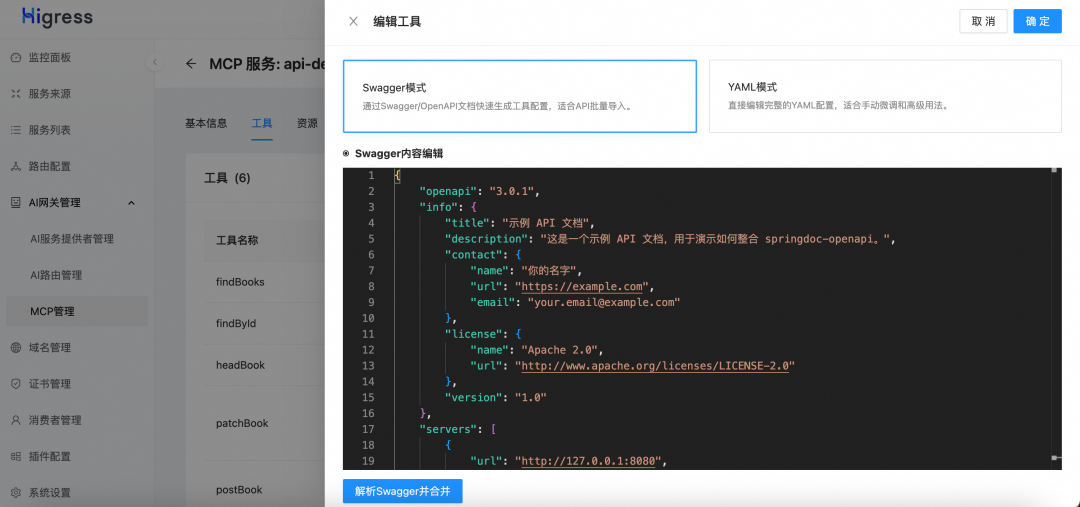Image resolution: width=1080 pixels, height=507 pixels.
Task: Close the edit tool drawer with X
Action: click(x=353, y=21)
